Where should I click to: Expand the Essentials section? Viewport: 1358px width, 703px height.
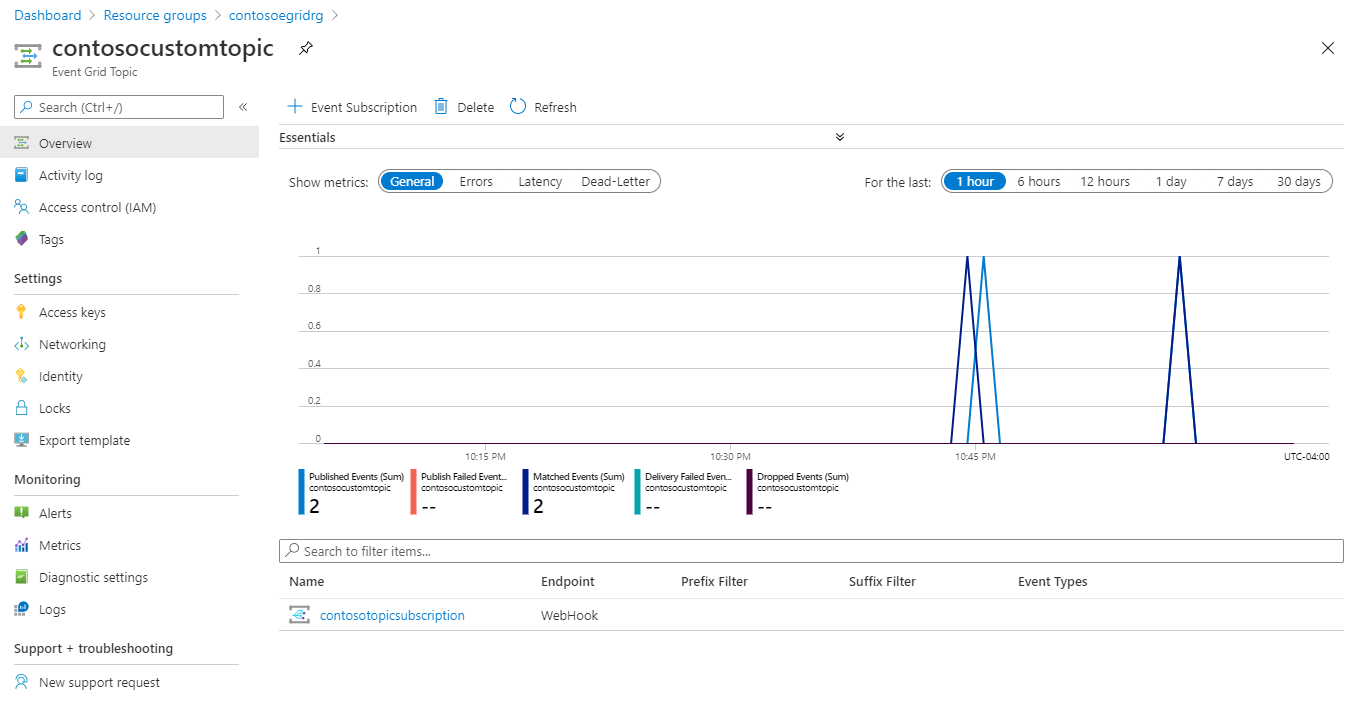click(840, 136)
